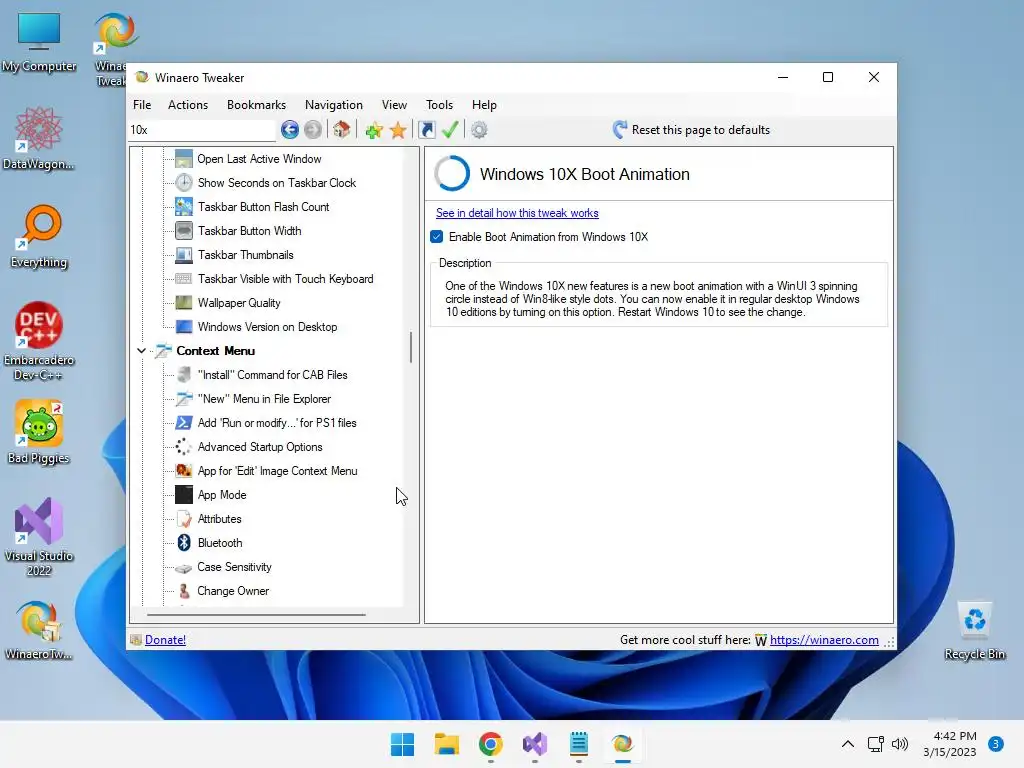The height and width of the screenshot is (768, 1024).
Task: Select the Open Last Active Window item
Action: pyautogui.click(x=259, y=159)
